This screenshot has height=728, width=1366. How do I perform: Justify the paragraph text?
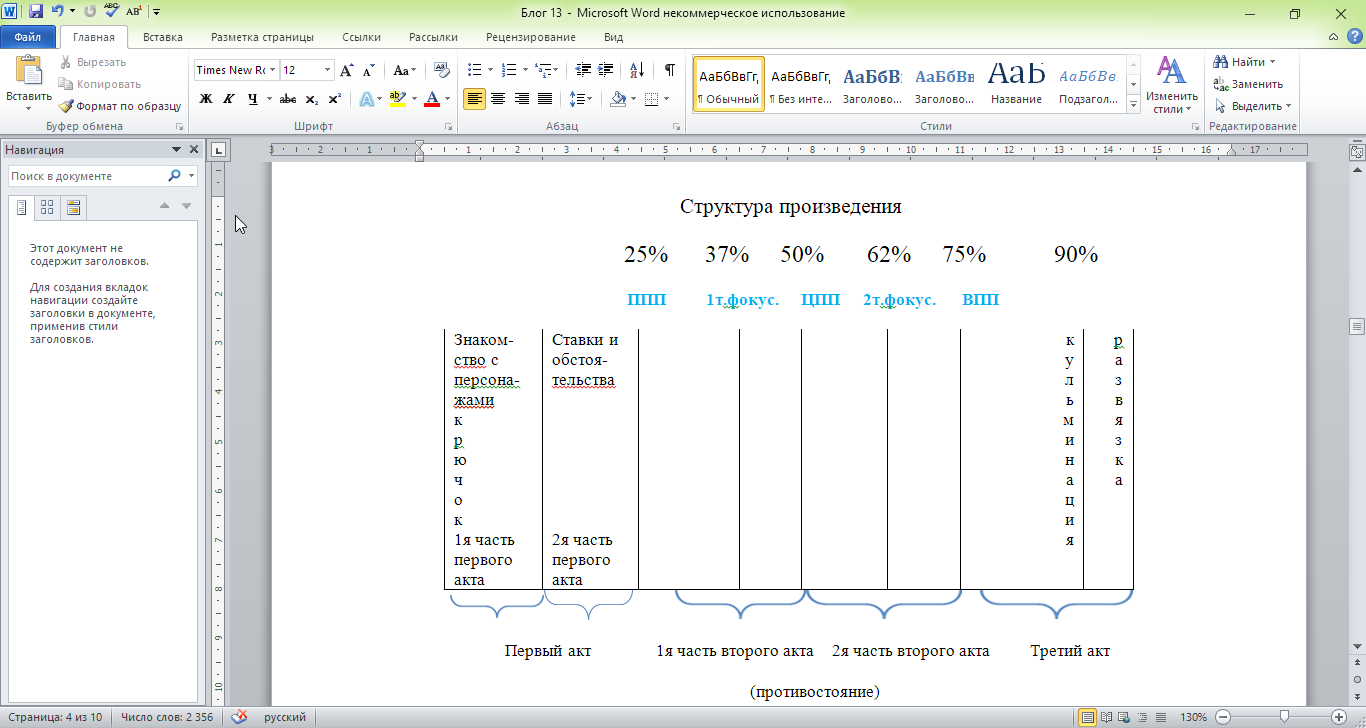(x=545, y=99)
